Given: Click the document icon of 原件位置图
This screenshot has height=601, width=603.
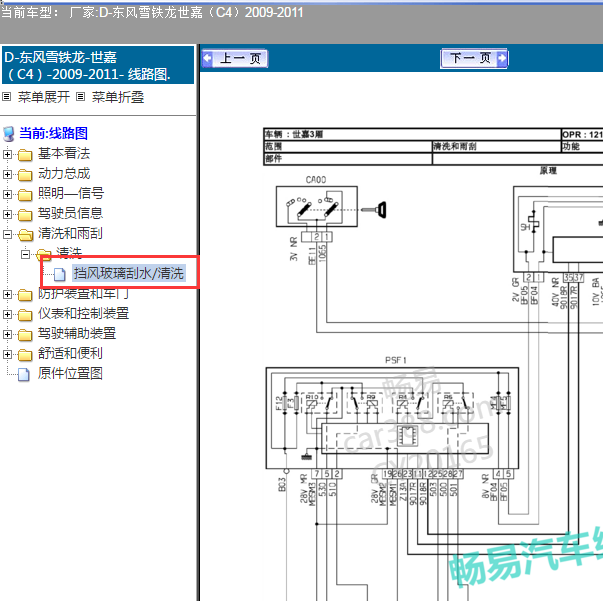Looking at the screenshot, I should (24, 374).
